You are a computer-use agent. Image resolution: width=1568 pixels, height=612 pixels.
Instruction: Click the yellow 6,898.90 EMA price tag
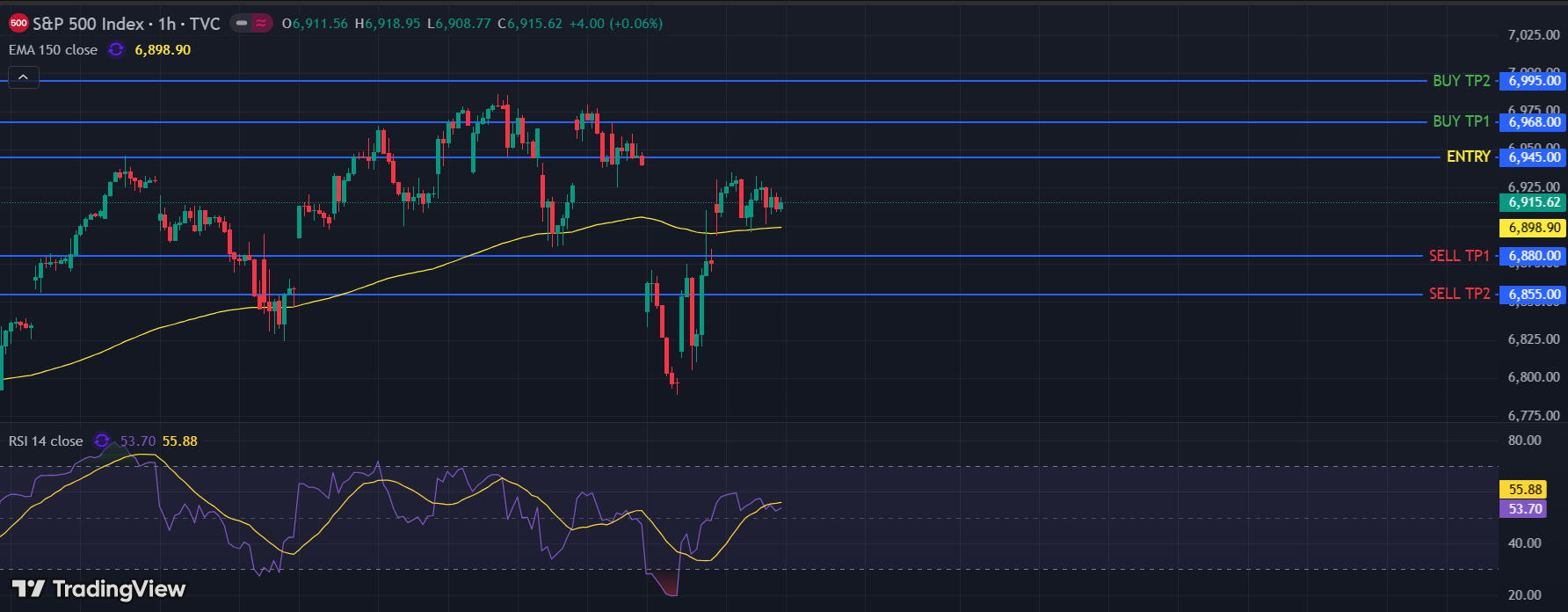point(1534,228)
